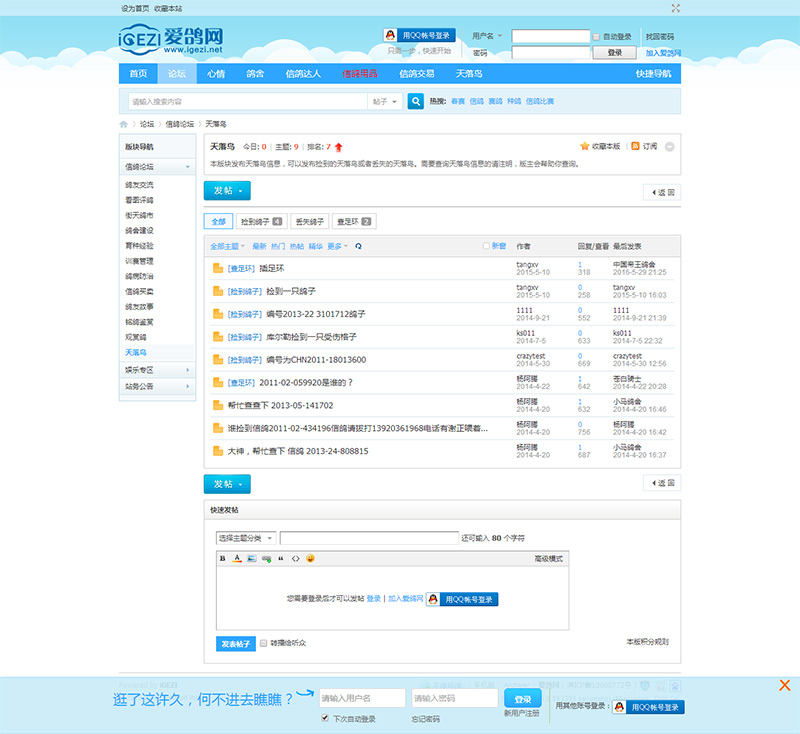800x734 pixels.
Task: Open the 全部主题 filter dropdown
Action: 228,246
